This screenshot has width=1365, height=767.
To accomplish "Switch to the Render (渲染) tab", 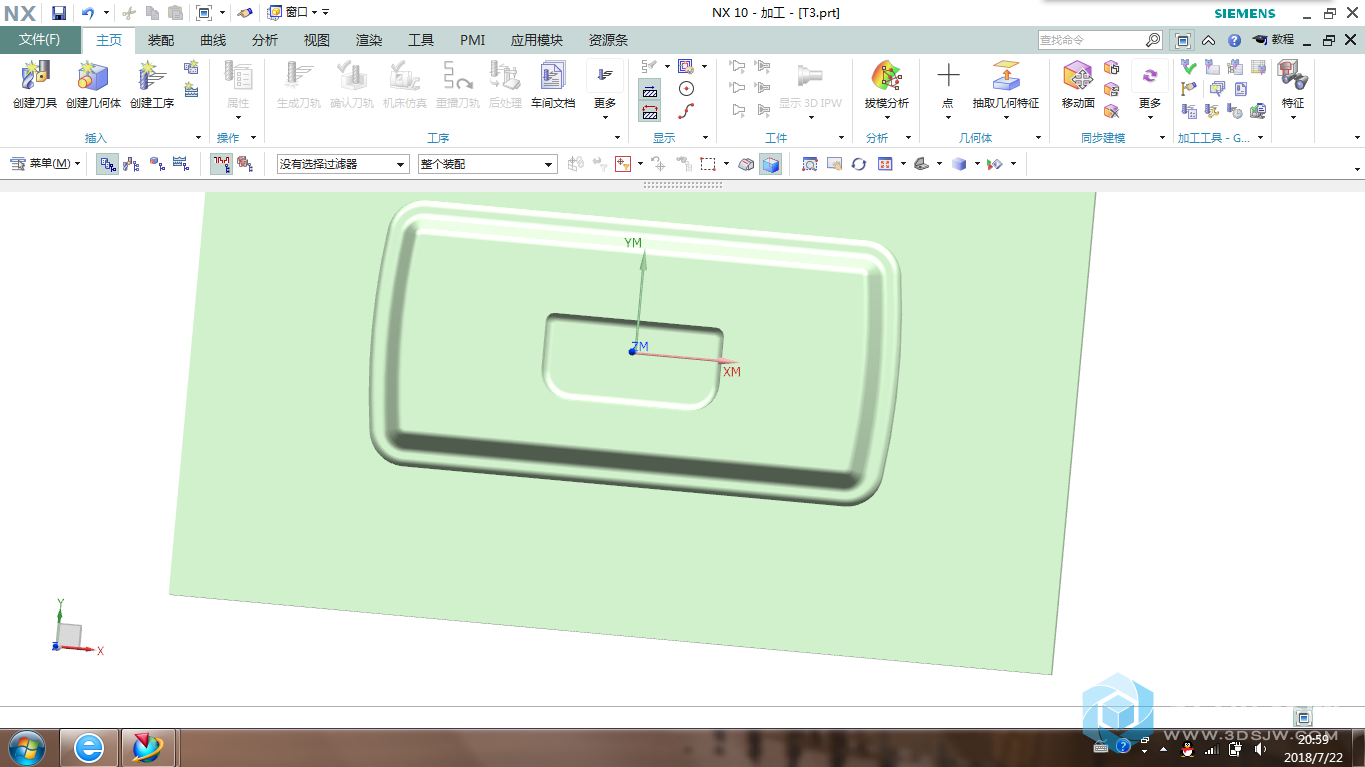I will point(369,40).
